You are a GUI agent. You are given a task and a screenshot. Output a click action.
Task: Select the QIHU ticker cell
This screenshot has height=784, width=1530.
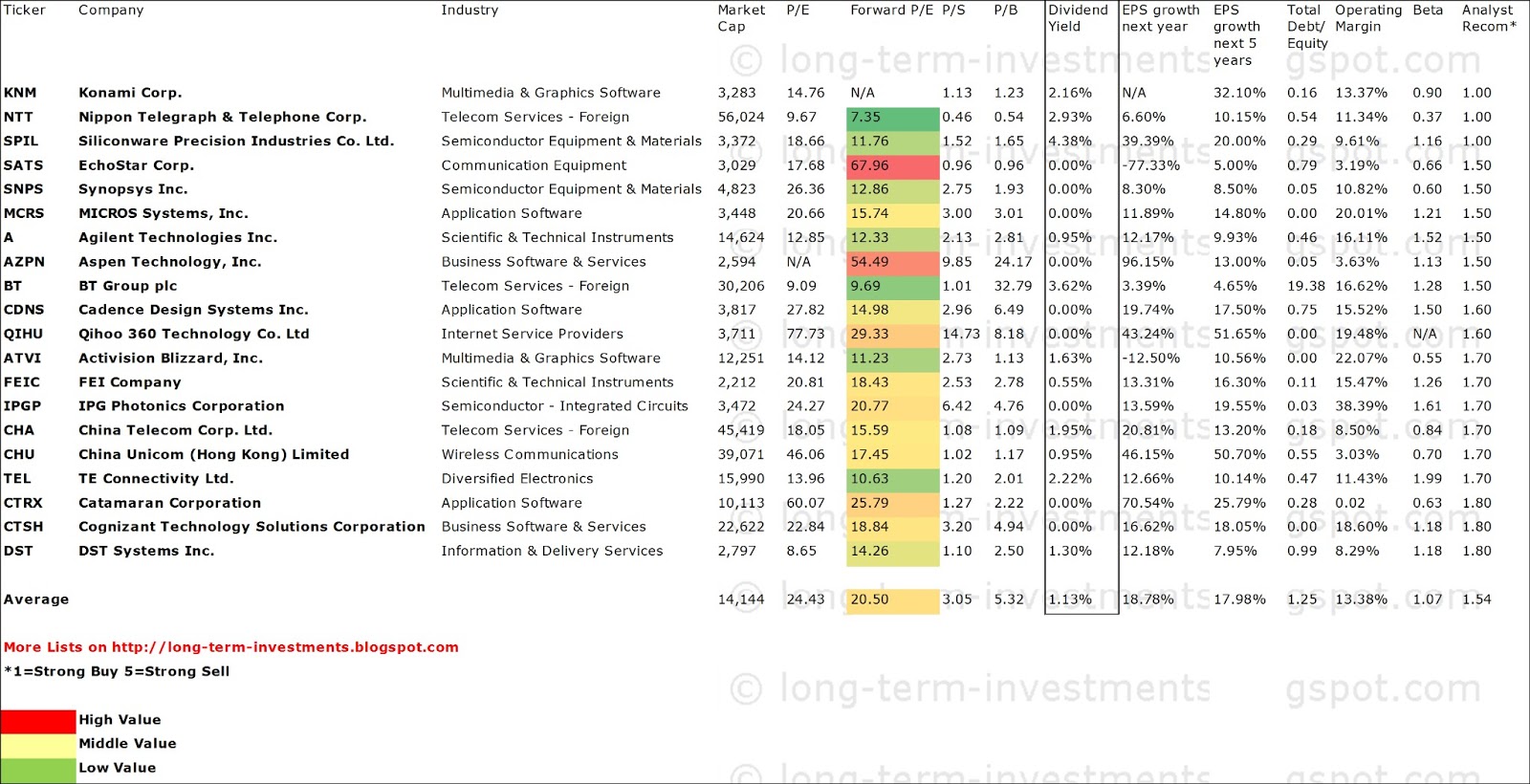tap(23, 334)
